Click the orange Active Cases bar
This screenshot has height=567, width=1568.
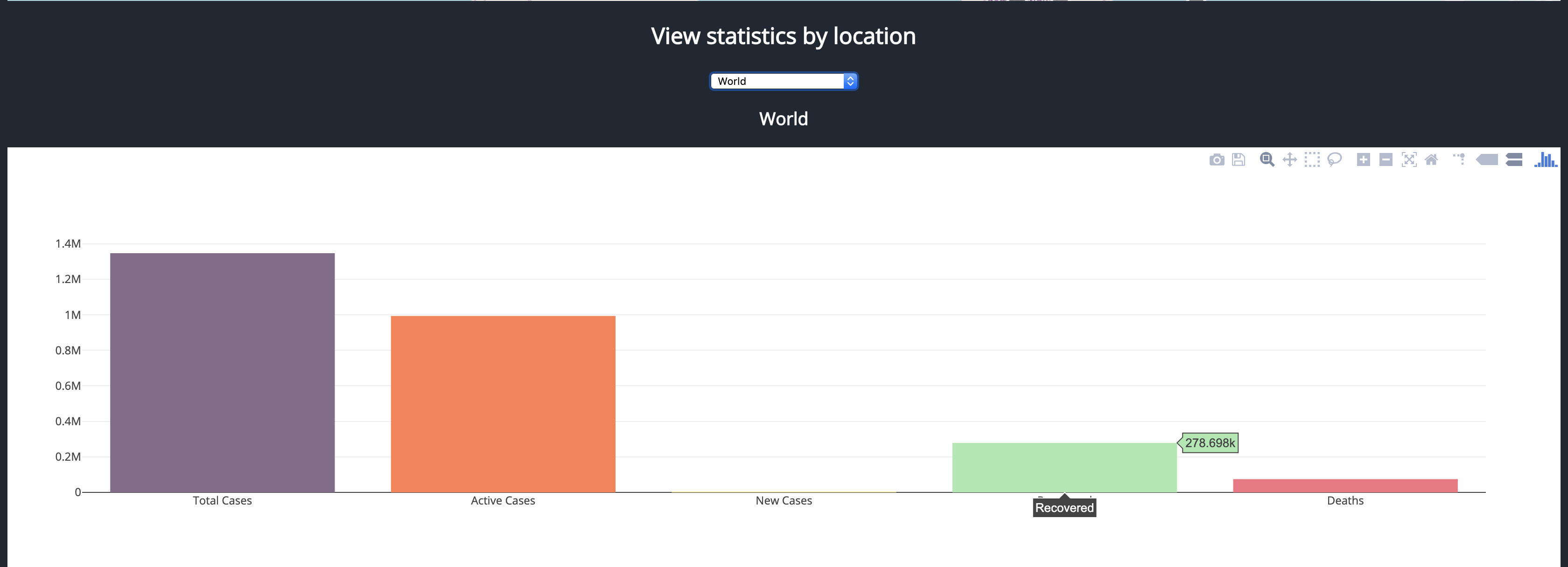503,404
